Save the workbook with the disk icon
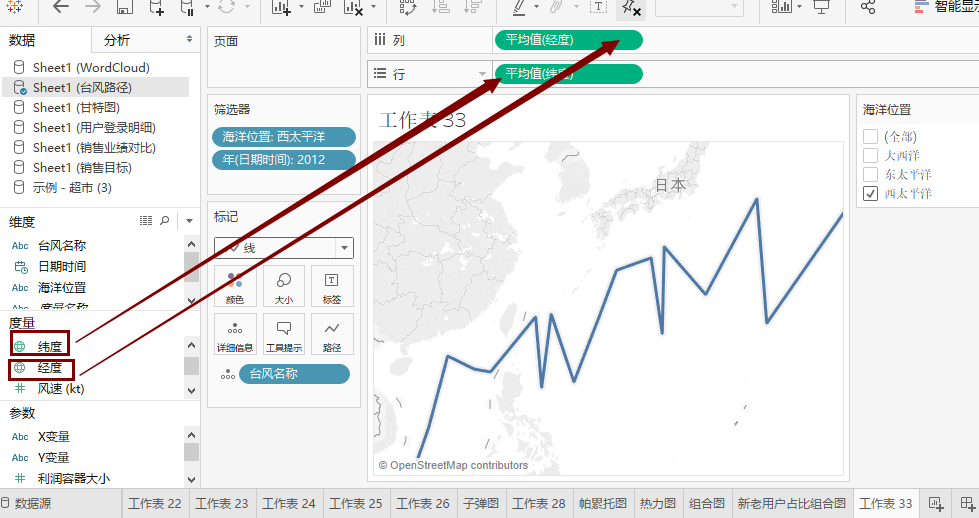The width and height of the screenshot is (979, 518). coord(125,7)
